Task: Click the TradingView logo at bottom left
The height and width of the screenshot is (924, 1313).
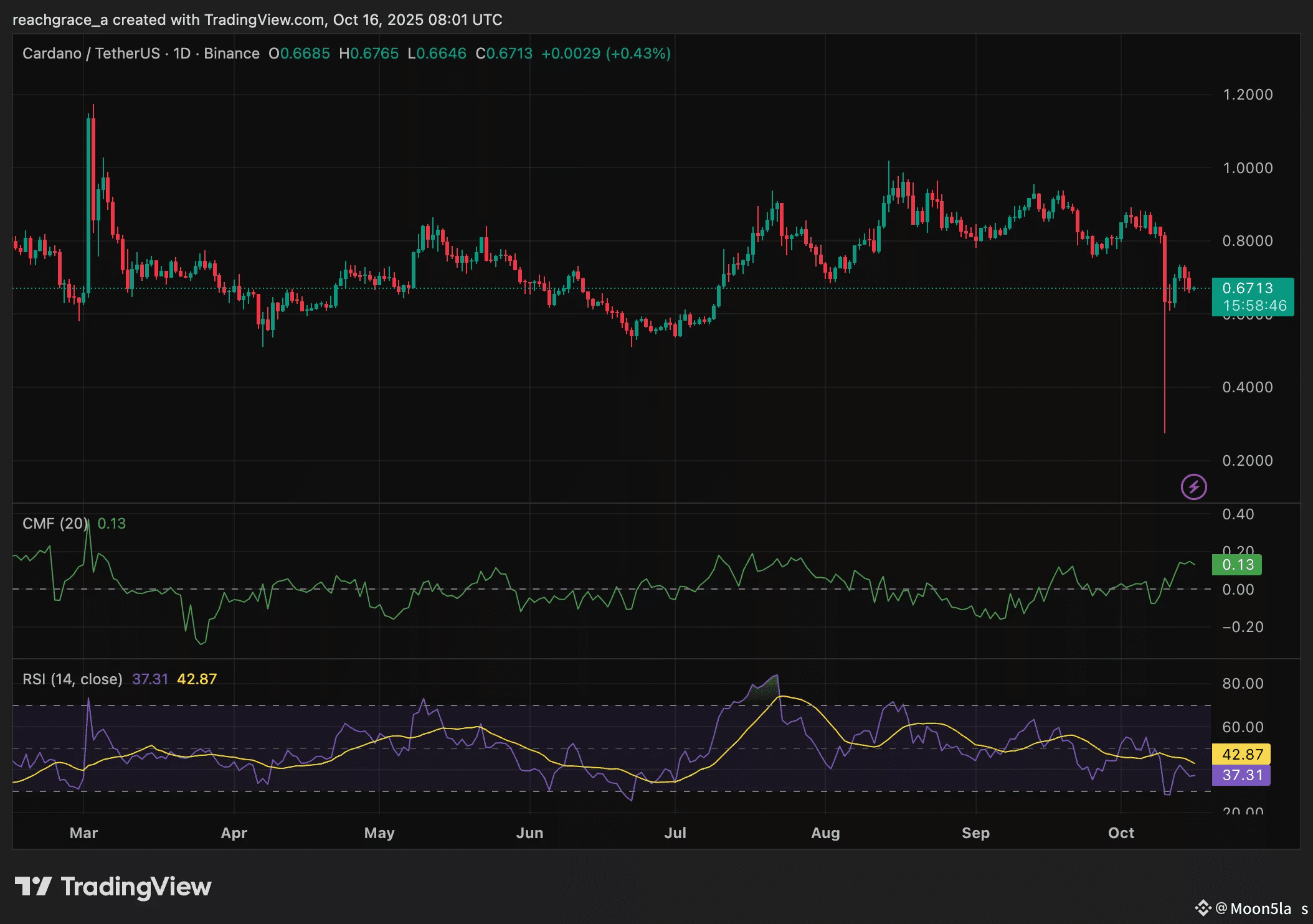Action: [x=113, y=887]
